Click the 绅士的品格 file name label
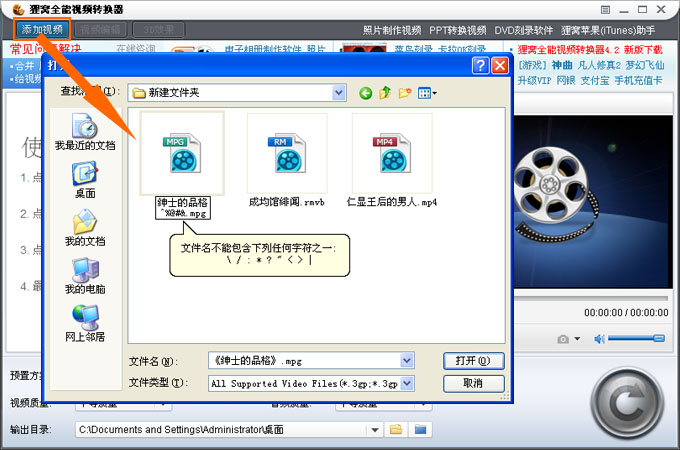680x450 pixels. point(183,208)
